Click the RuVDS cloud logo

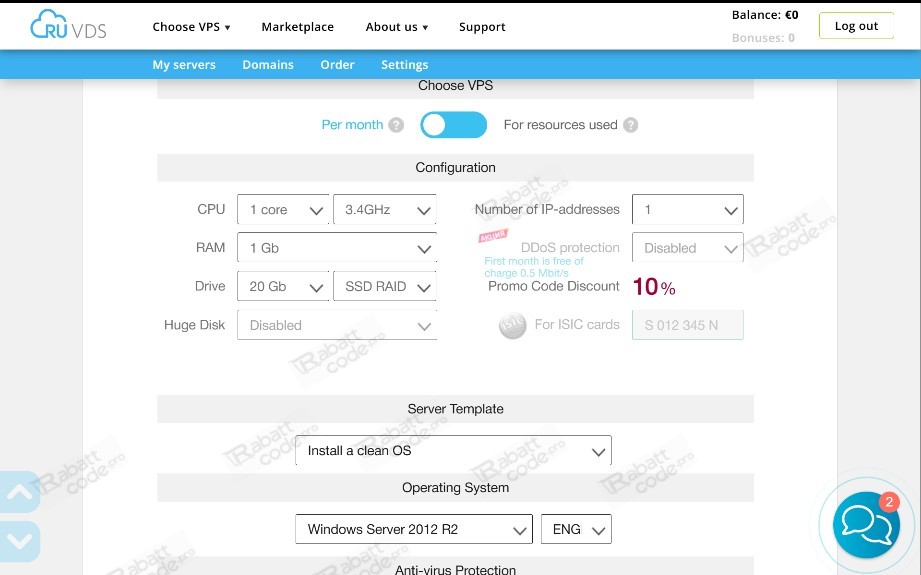click(68, 25)
